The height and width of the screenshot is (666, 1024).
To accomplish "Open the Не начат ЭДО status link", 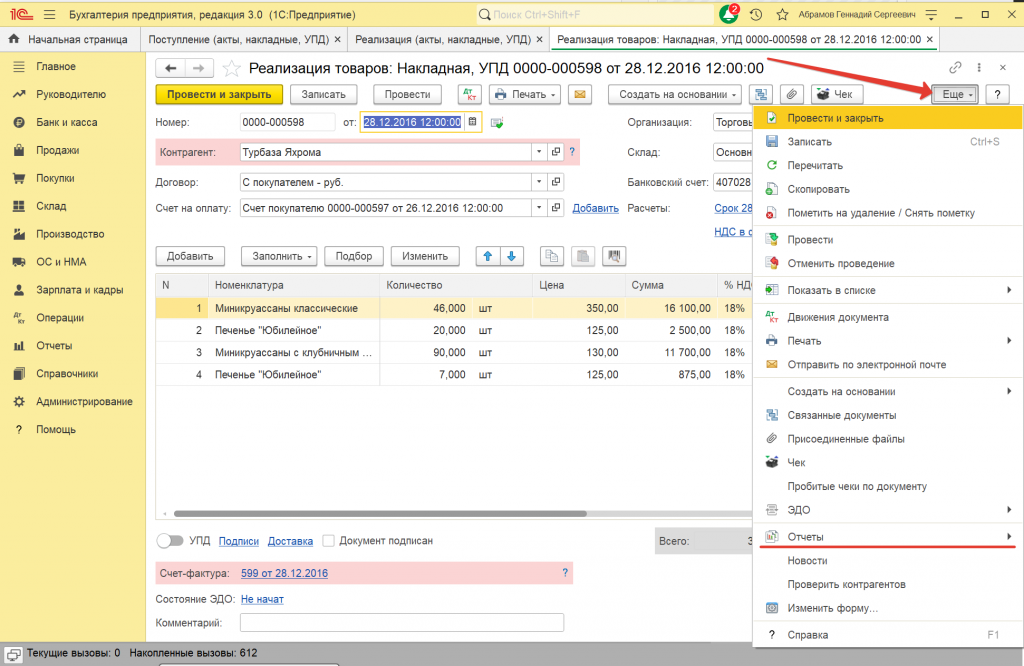I will (262, 599).
